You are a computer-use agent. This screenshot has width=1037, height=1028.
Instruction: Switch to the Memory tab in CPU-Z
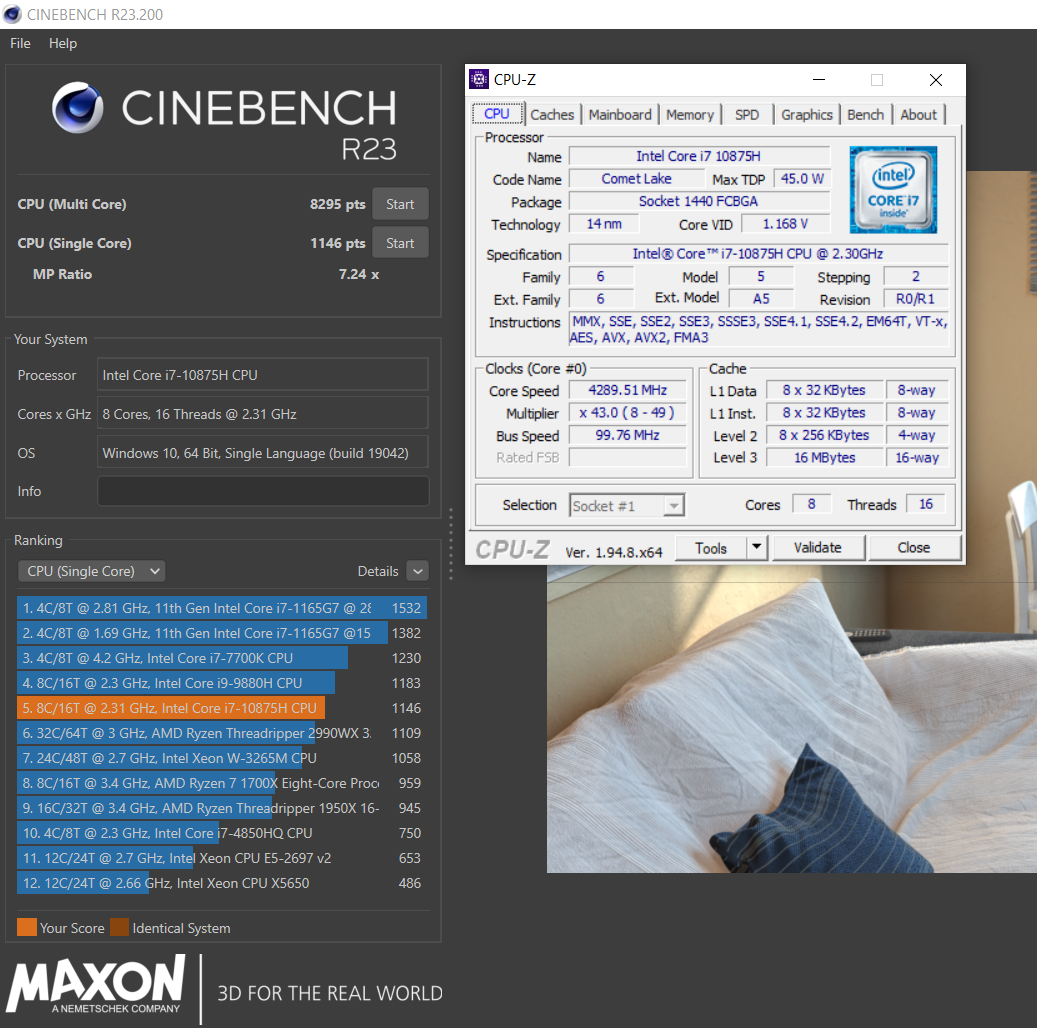point(690,115)
